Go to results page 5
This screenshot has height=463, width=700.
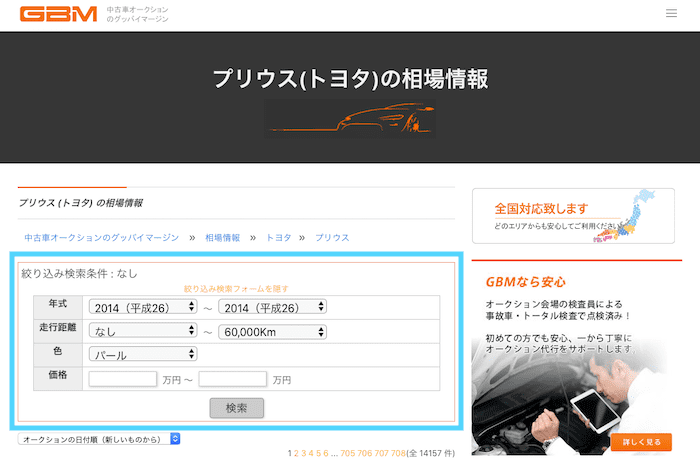319,453
